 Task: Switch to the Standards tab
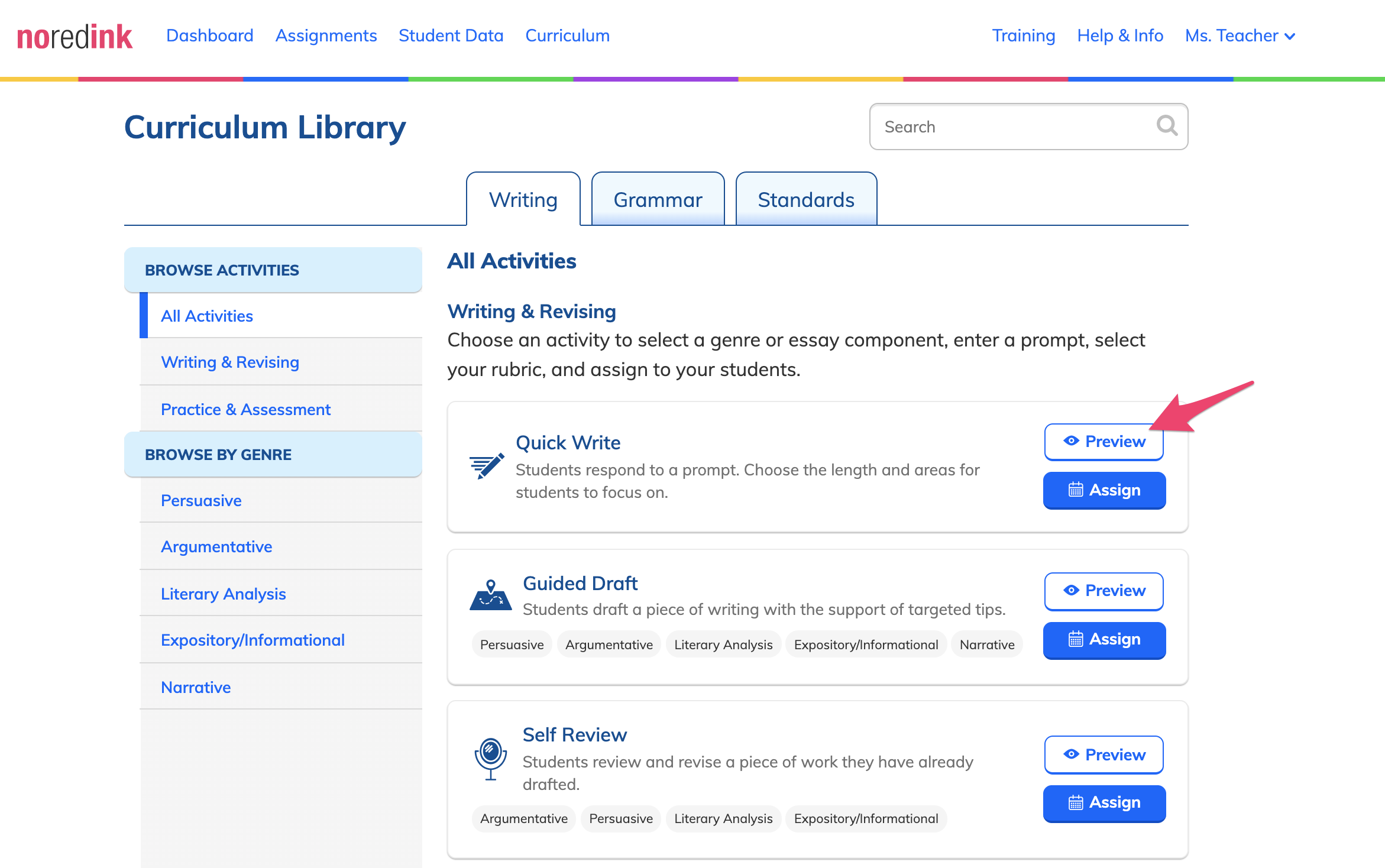pyautogui.click(x=806, y=199)
